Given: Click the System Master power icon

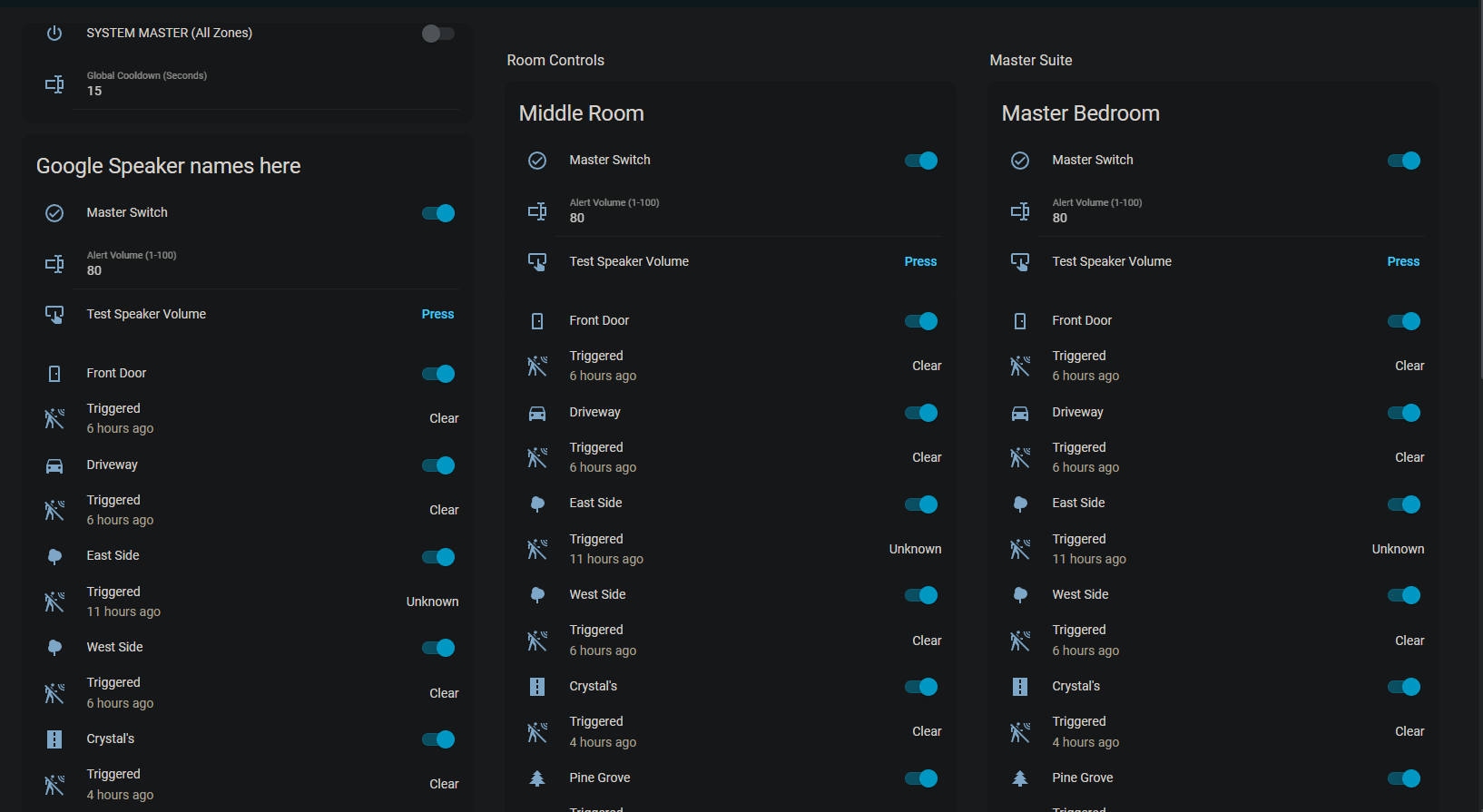Looking at the screenshot, I should pos(54,34).
